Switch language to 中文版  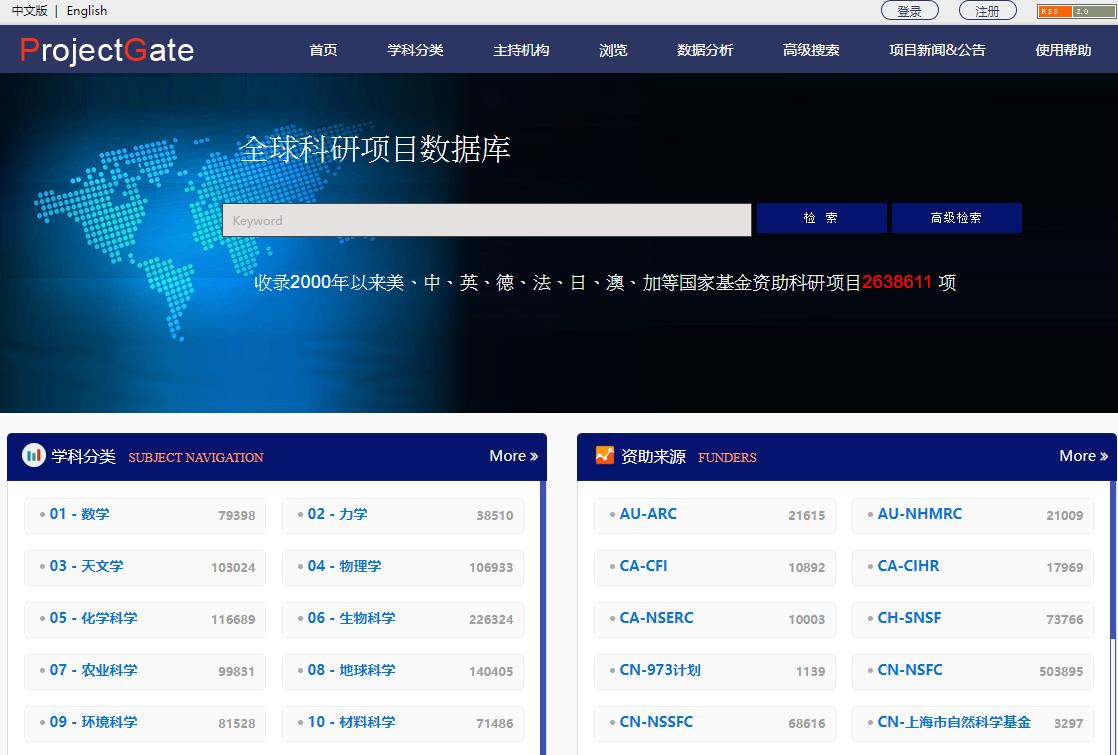[29, 11]
